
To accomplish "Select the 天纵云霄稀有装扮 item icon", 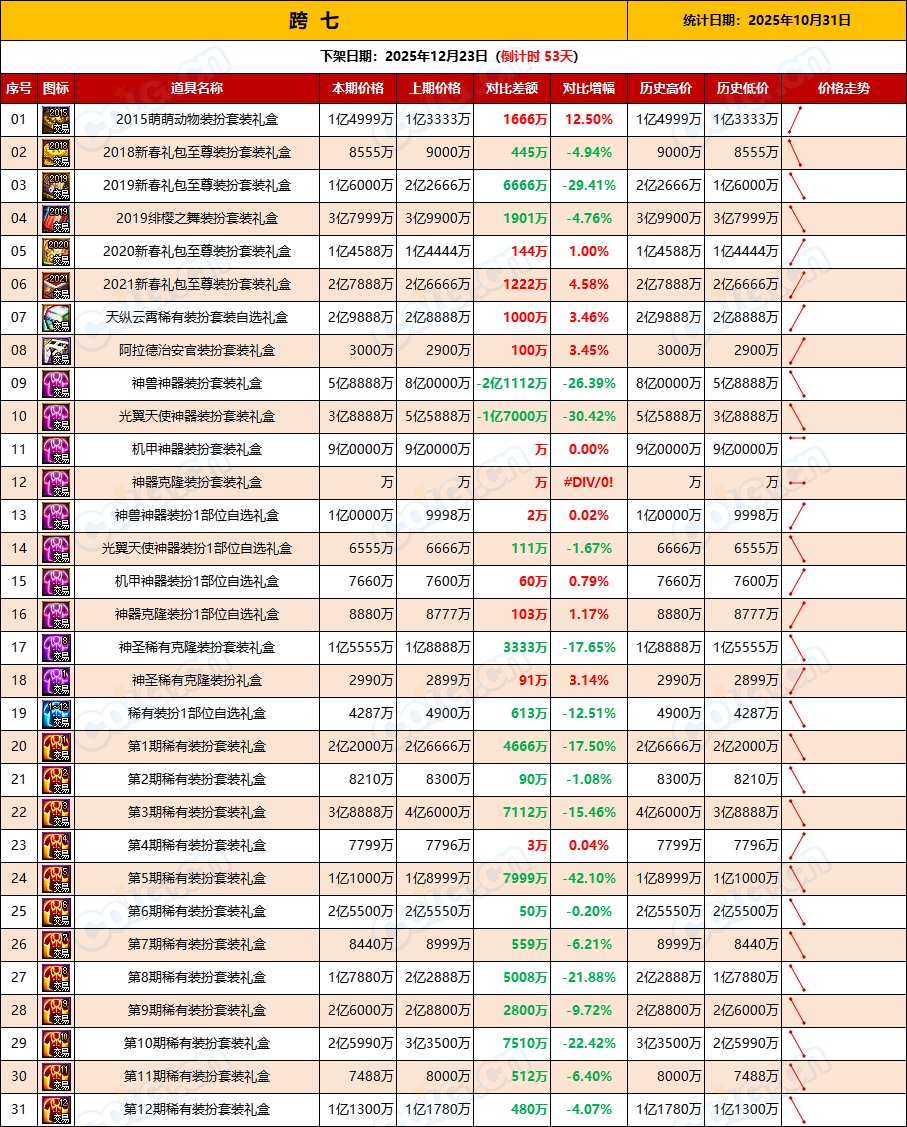I will 57,318.
